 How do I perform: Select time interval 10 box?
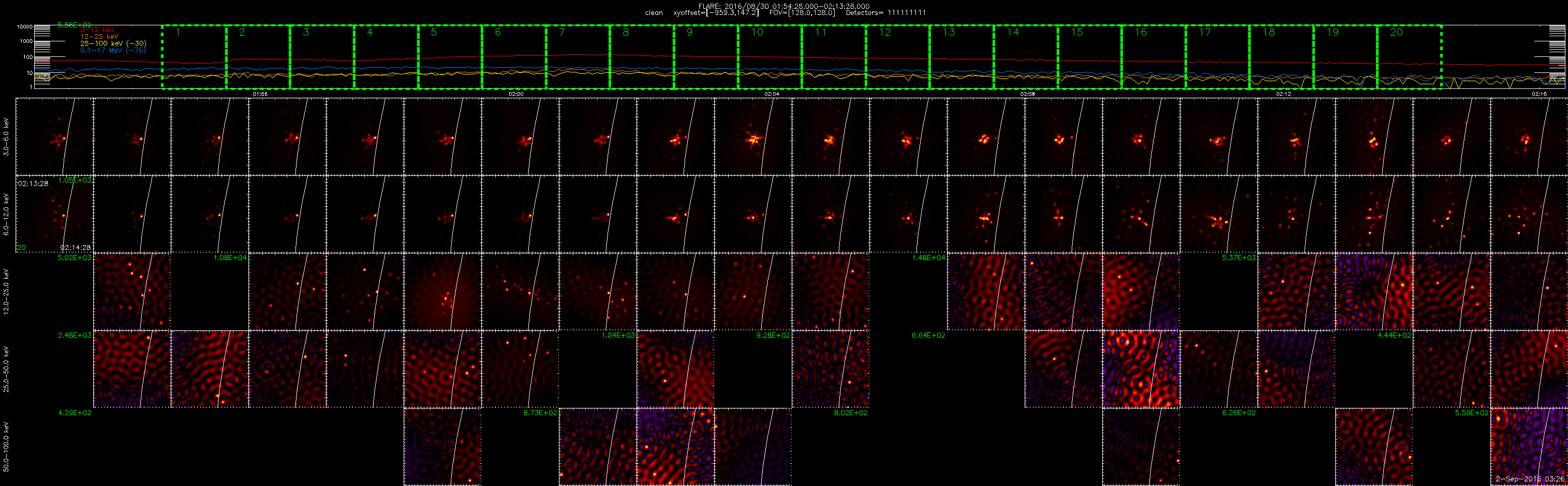[x=770, y=57]
